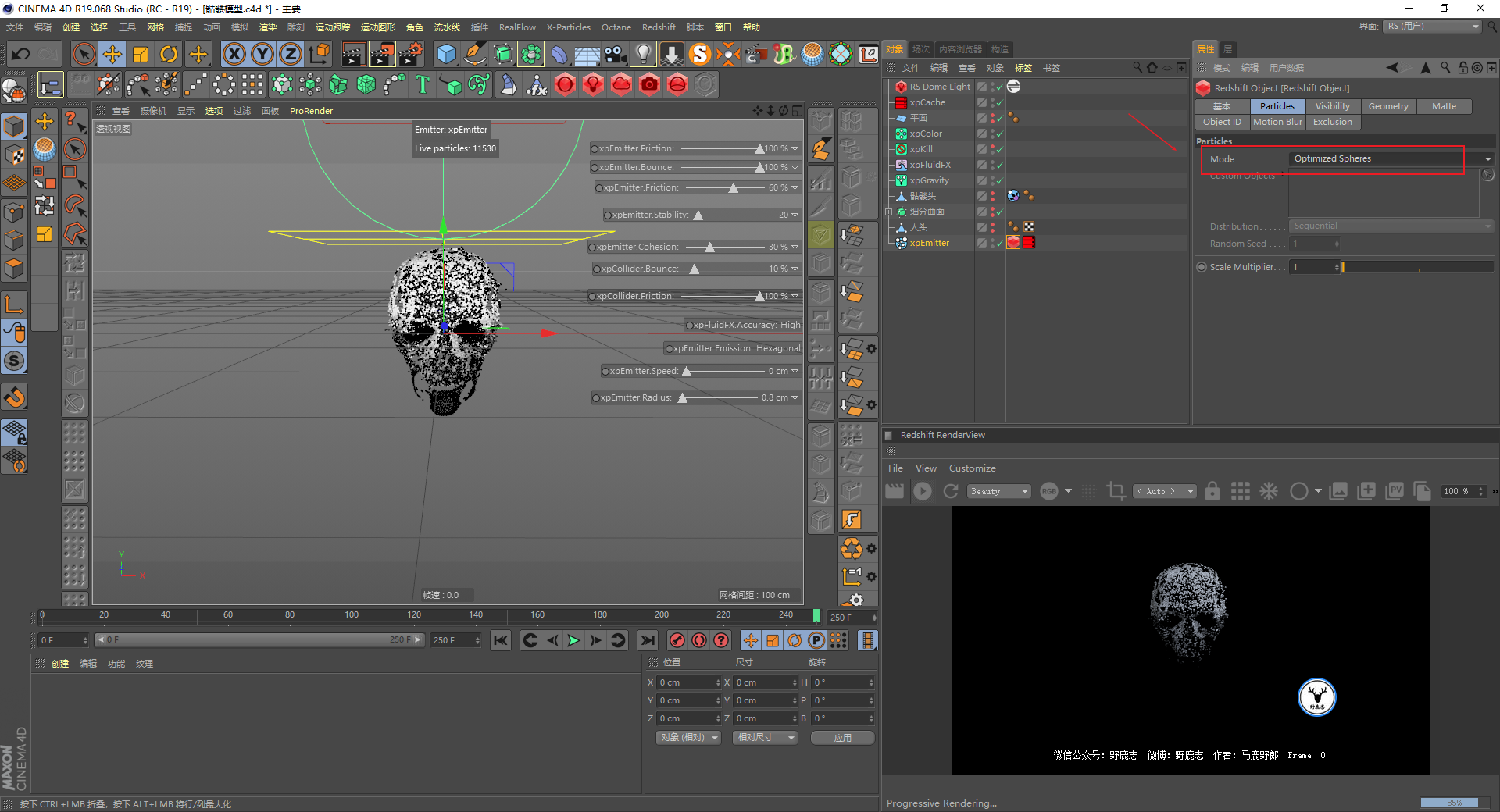Open search in Object Manager

pyautogui.click(x=1137, y=68)
